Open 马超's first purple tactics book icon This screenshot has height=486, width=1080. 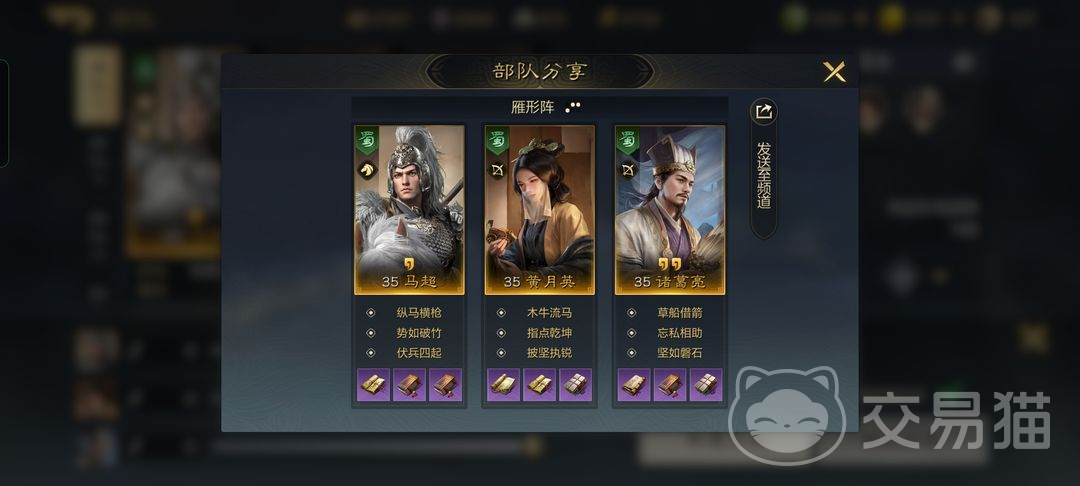373,385
